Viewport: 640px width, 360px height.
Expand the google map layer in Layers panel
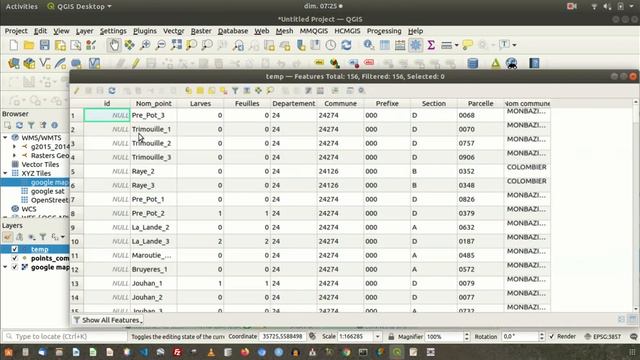click(x=5, y=267)
